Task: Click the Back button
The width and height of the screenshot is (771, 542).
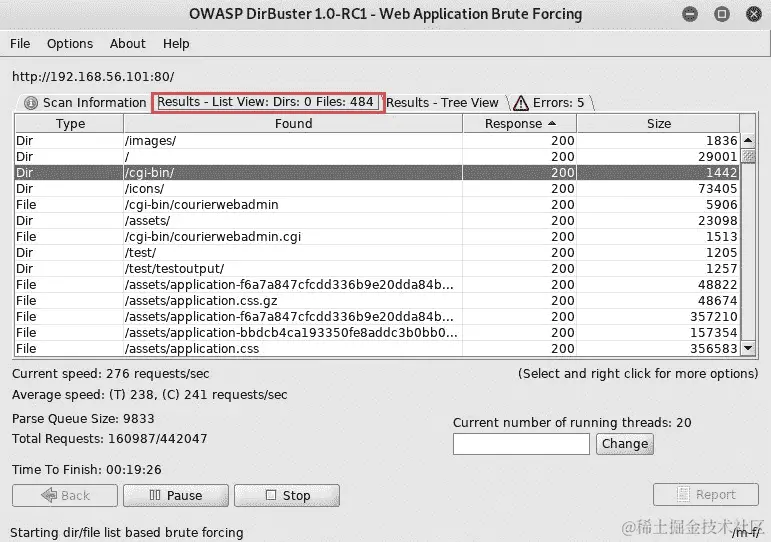Action: pyautogui.click(x=65, y=495)
